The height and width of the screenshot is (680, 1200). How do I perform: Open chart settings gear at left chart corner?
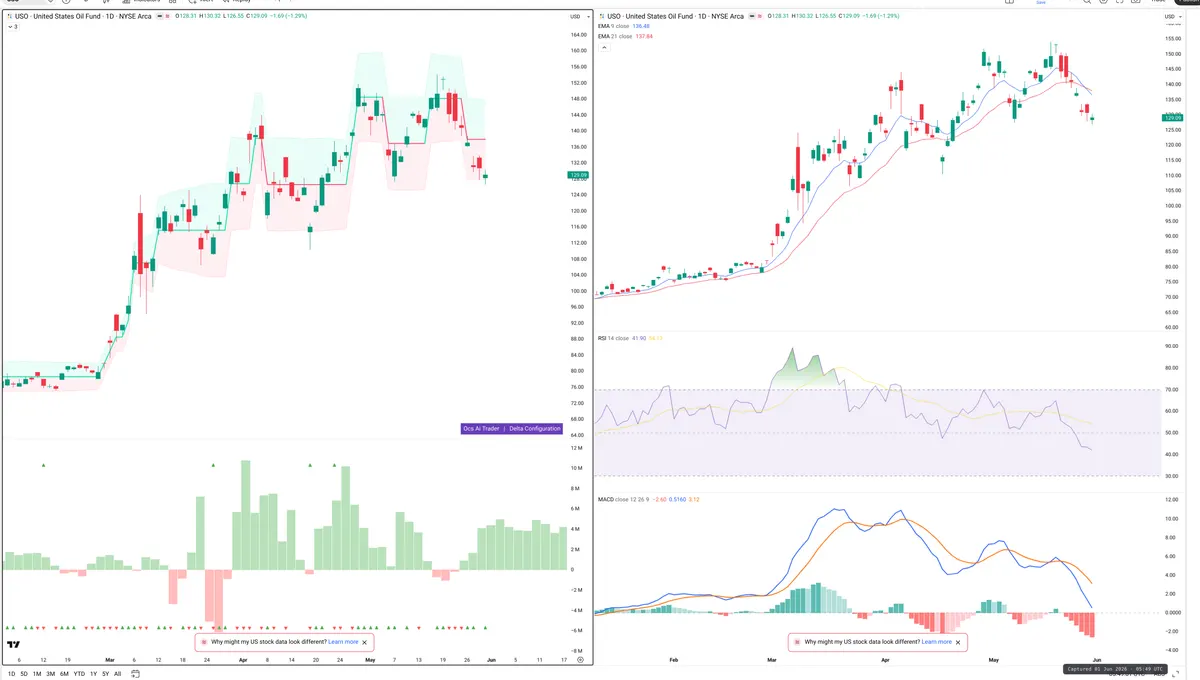tap(580, 660)
